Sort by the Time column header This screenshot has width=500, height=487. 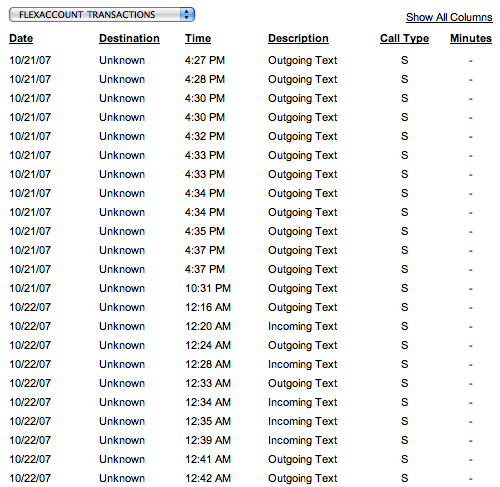[198, 38]
